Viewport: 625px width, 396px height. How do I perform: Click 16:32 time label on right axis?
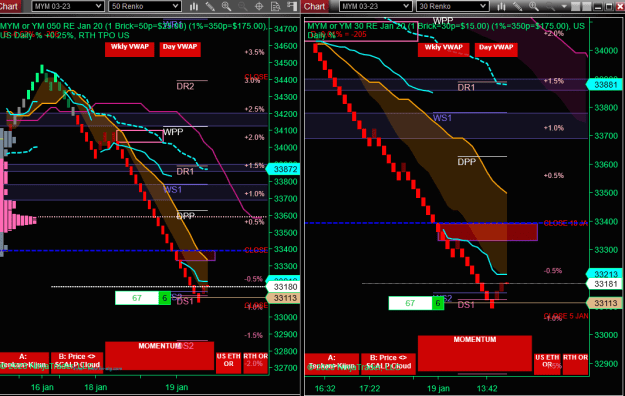(x=325, y=388)
